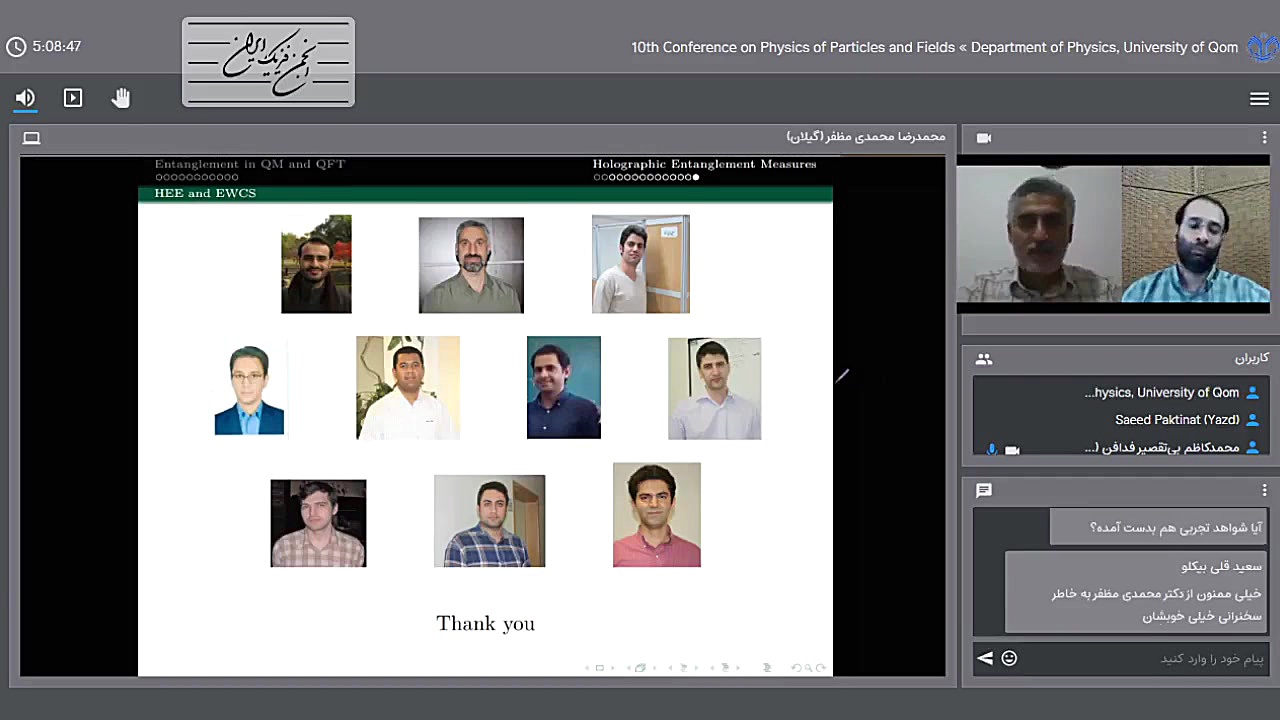Open the hamburger main menu
The image size is (1280, 720).
pos(1259,98)
